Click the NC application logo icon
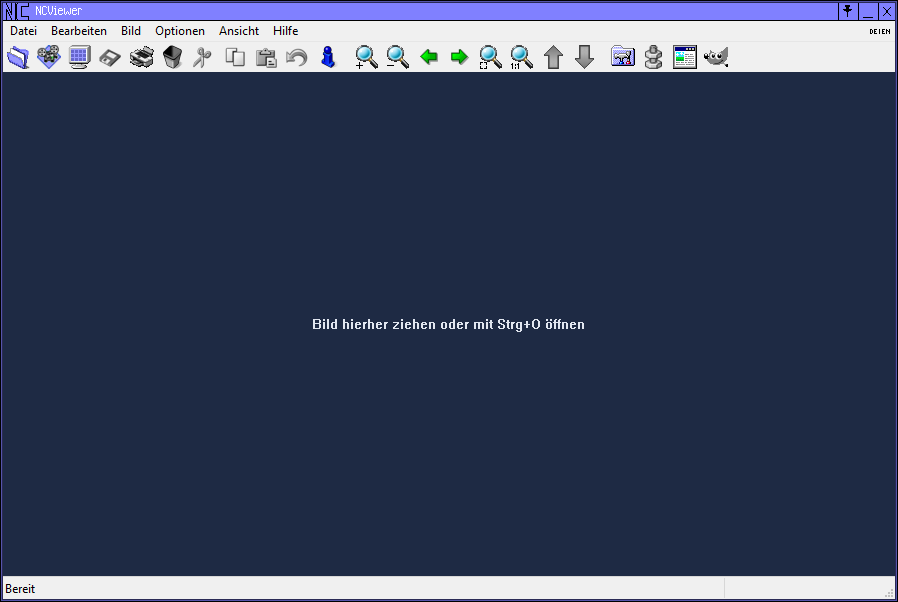This screenshot has width=898, height=602. coord(17,11)
